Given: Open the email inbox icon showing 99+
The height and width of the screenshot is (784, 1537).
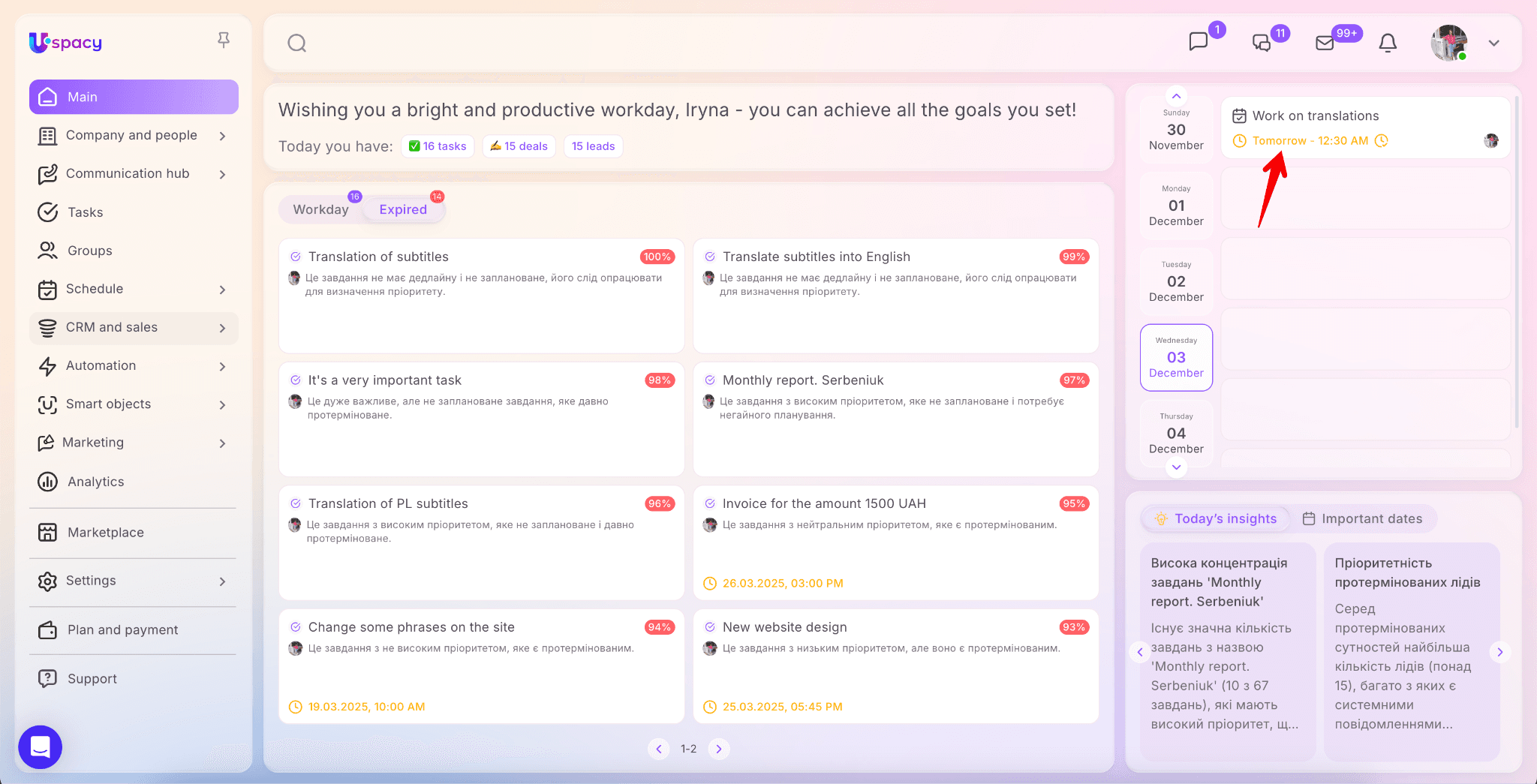Looking at the screenshot, I should pos(1325,43).
